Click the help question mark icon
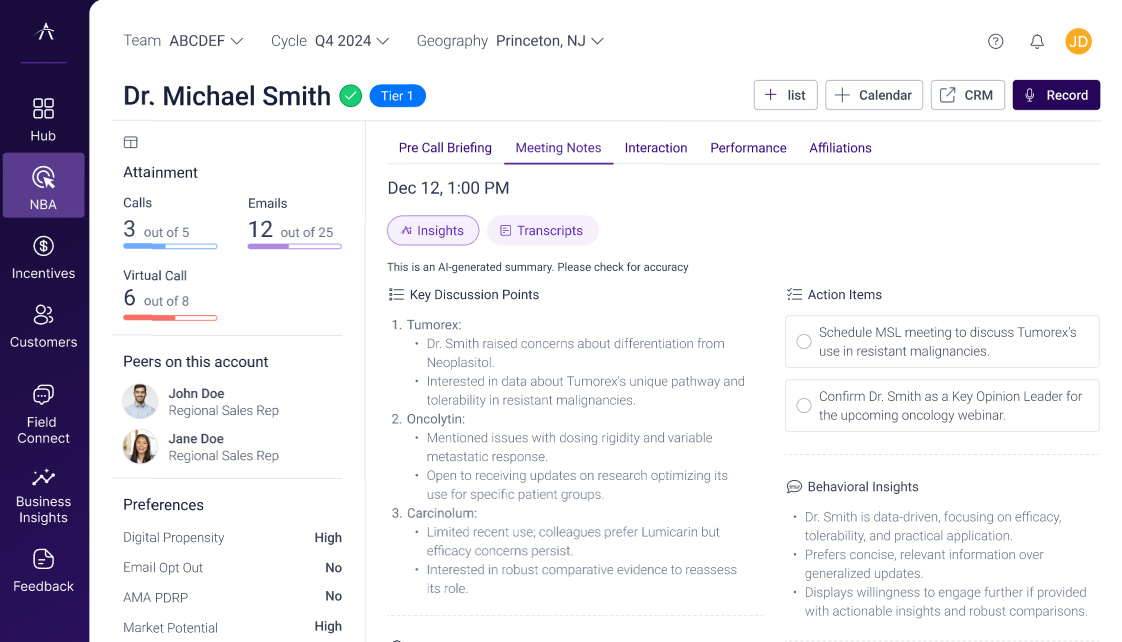Viewport: 1122px width, 642px height. click(x=995, y=41)
